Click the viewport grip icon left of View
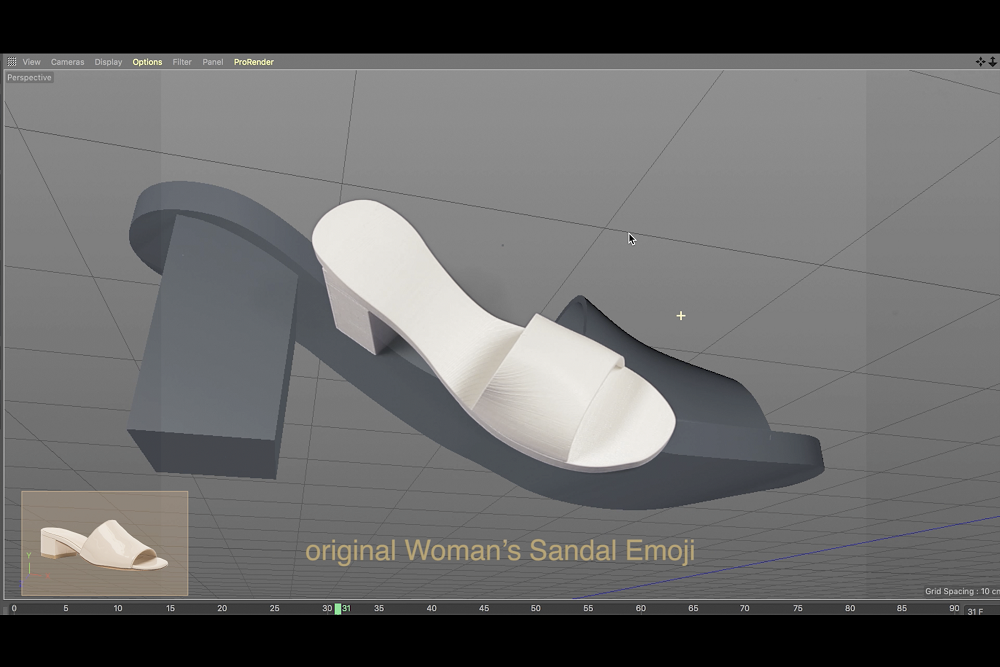The image size is (1000, 667). click(x=12, y=62)
